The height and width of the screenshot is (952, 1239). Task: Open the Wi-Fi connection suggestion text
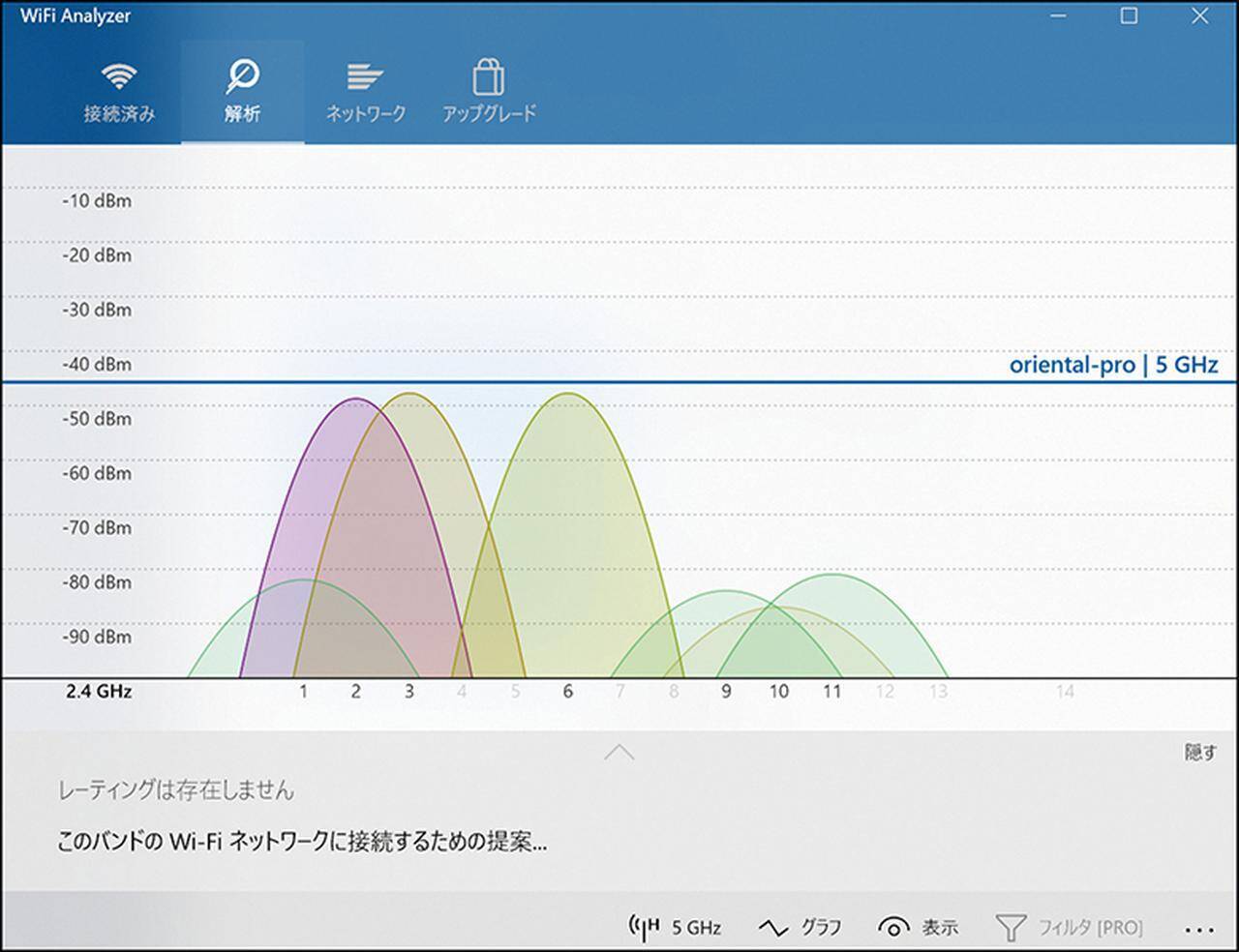(x=302, y=841)
